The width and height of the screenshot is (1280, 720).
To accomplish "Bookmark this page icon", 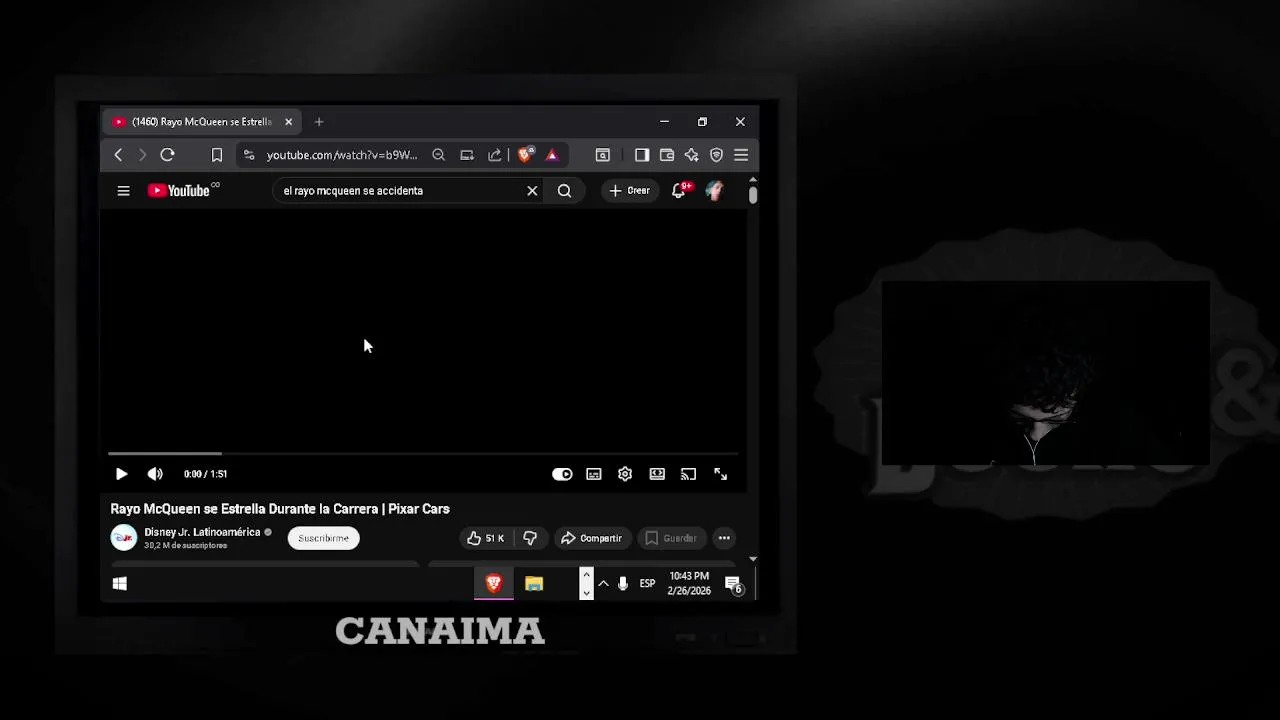I will (216, 155).
